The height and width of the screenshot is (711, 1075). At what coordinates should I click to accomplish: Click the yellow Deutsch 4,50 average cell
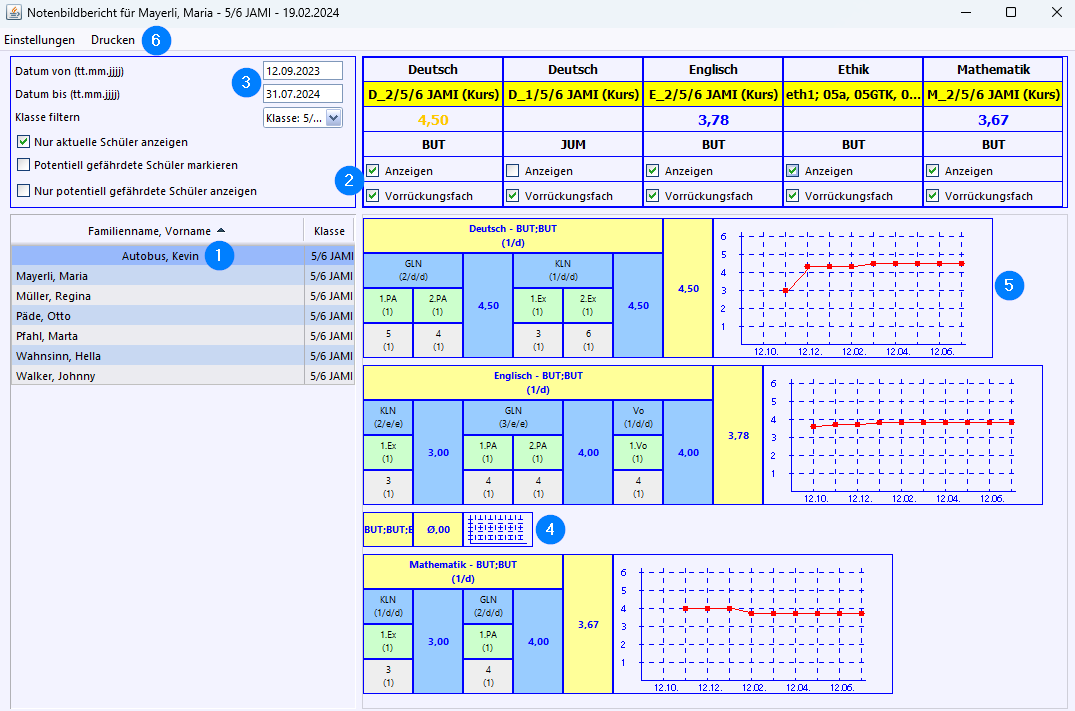pyautogui.click(x=688, y=289)
